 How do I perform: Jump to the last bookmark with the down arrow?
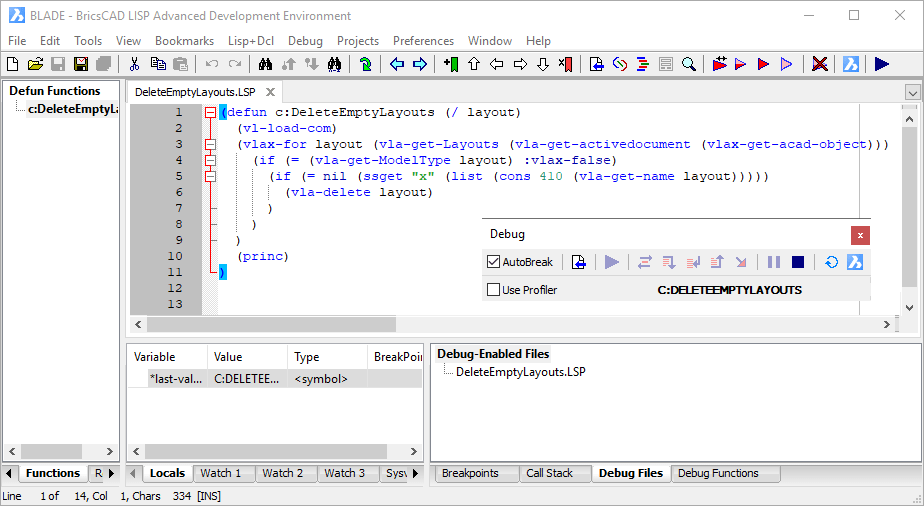(543, 64)
